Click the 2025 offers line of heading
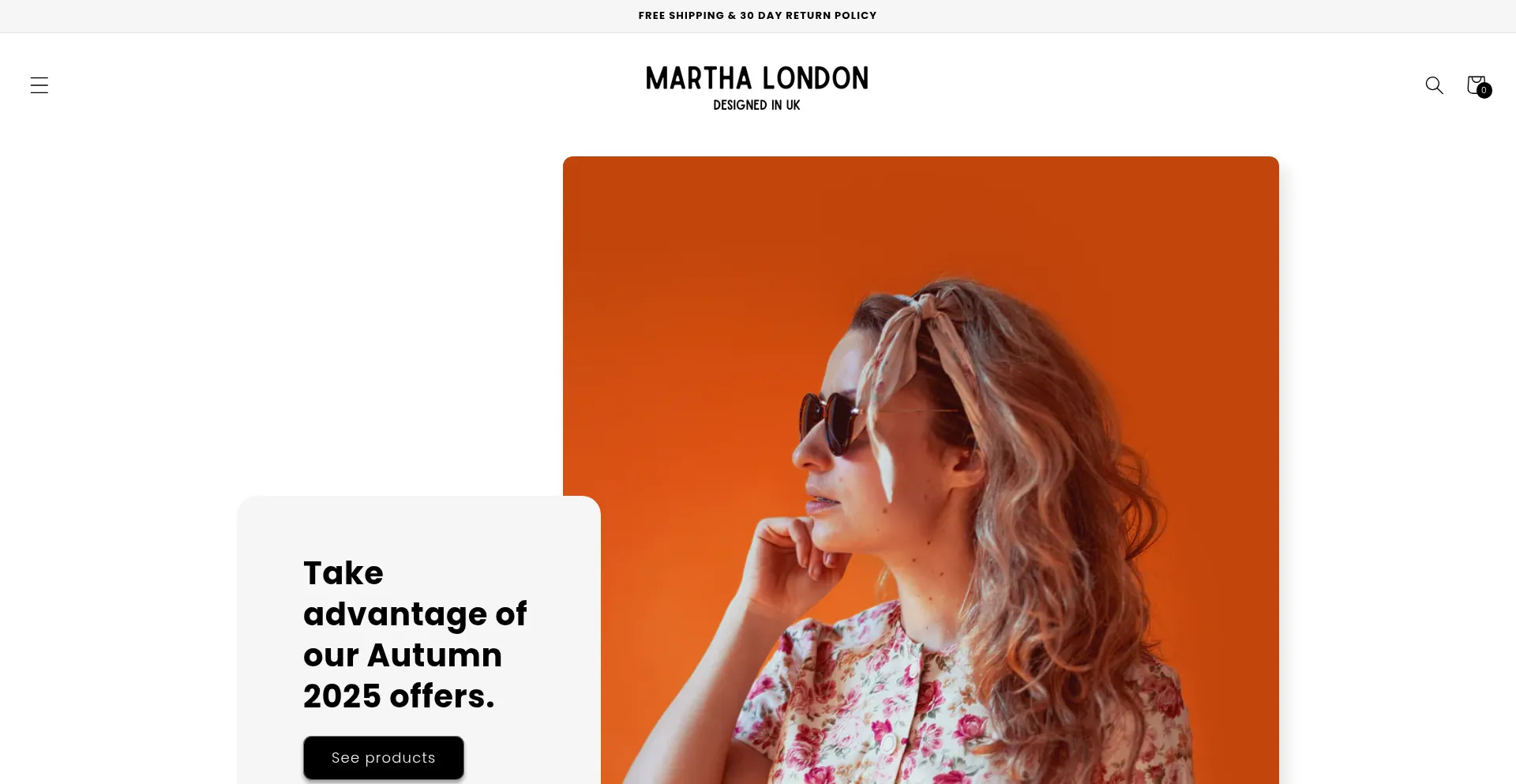The width and height of the screenshot is (1516, 784). (x=399, y=696)
